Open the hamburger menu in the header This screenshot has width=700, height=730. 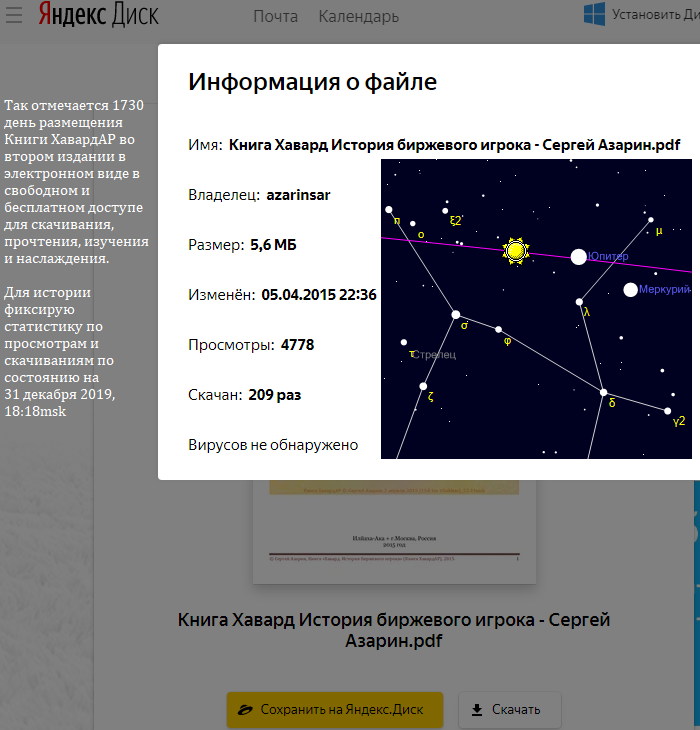(14, 16)
